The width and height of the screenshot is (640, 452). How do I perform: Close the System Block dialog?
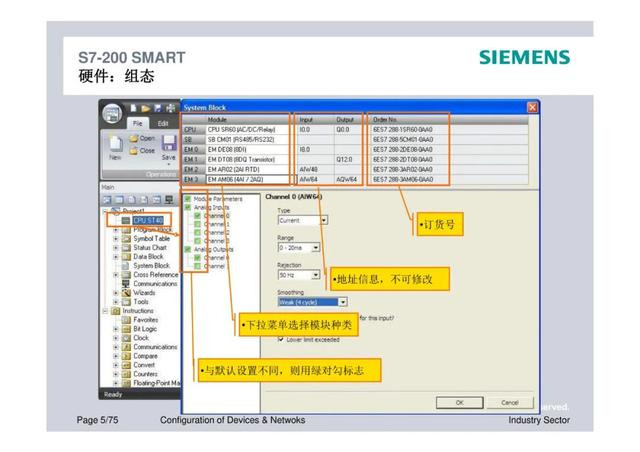click(x=532, y=107)
